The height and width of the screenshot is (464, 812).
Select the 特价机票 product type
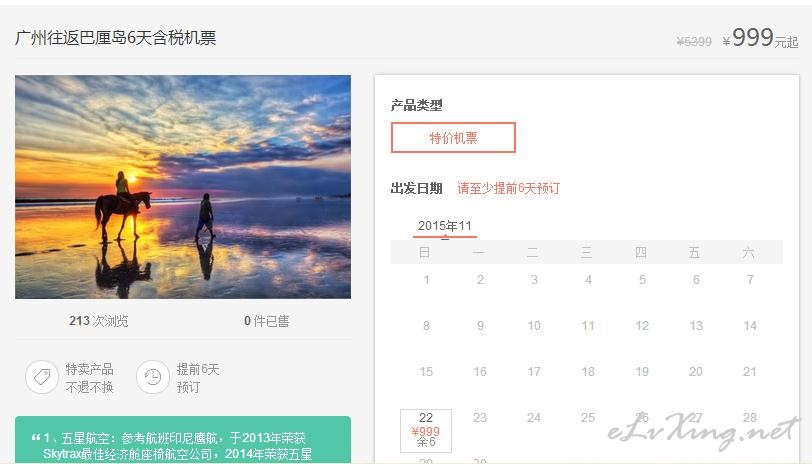pyautogui.click(x=453, y=138)
